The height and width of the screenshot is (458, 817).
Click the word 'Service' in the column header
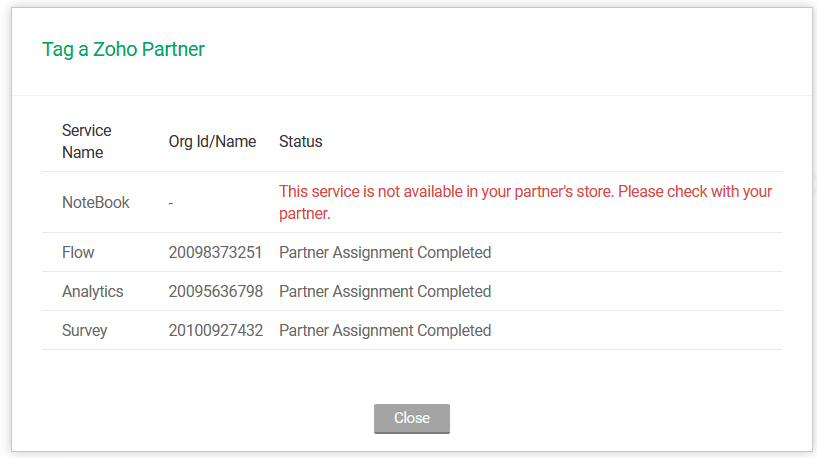(x=87, y=130)
